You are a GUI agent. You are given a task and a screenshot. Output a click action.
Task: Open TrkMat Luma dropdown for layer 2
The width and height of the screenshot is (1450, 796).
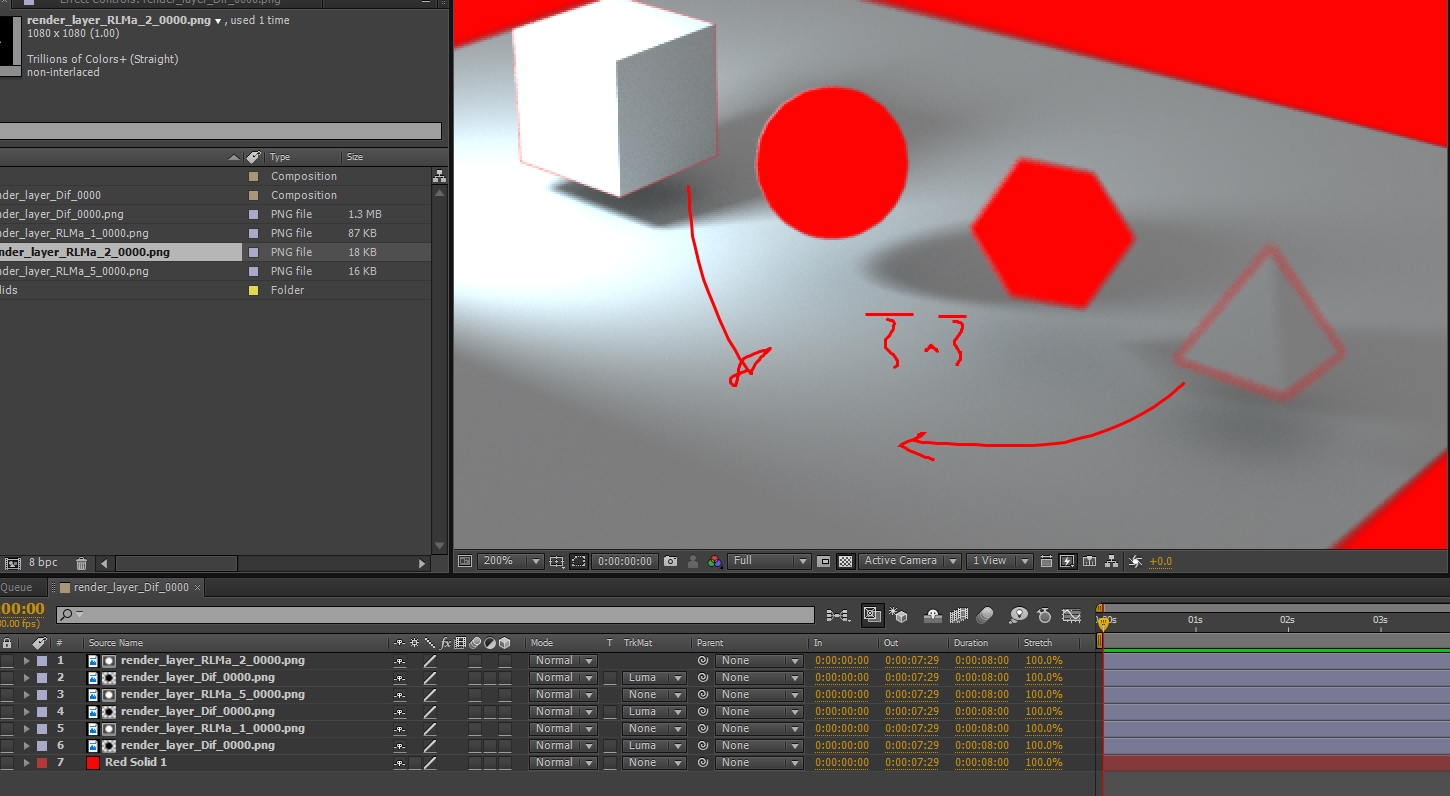pos(654,678)
